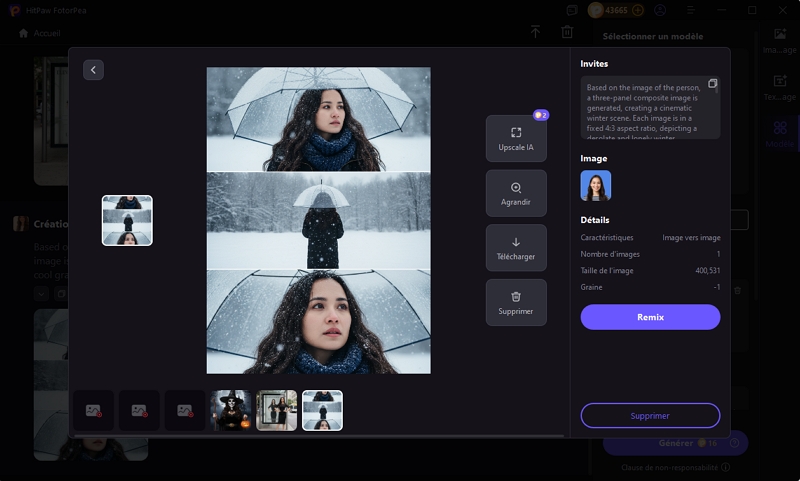Go to the Accueil home tab

pos(40,33)
